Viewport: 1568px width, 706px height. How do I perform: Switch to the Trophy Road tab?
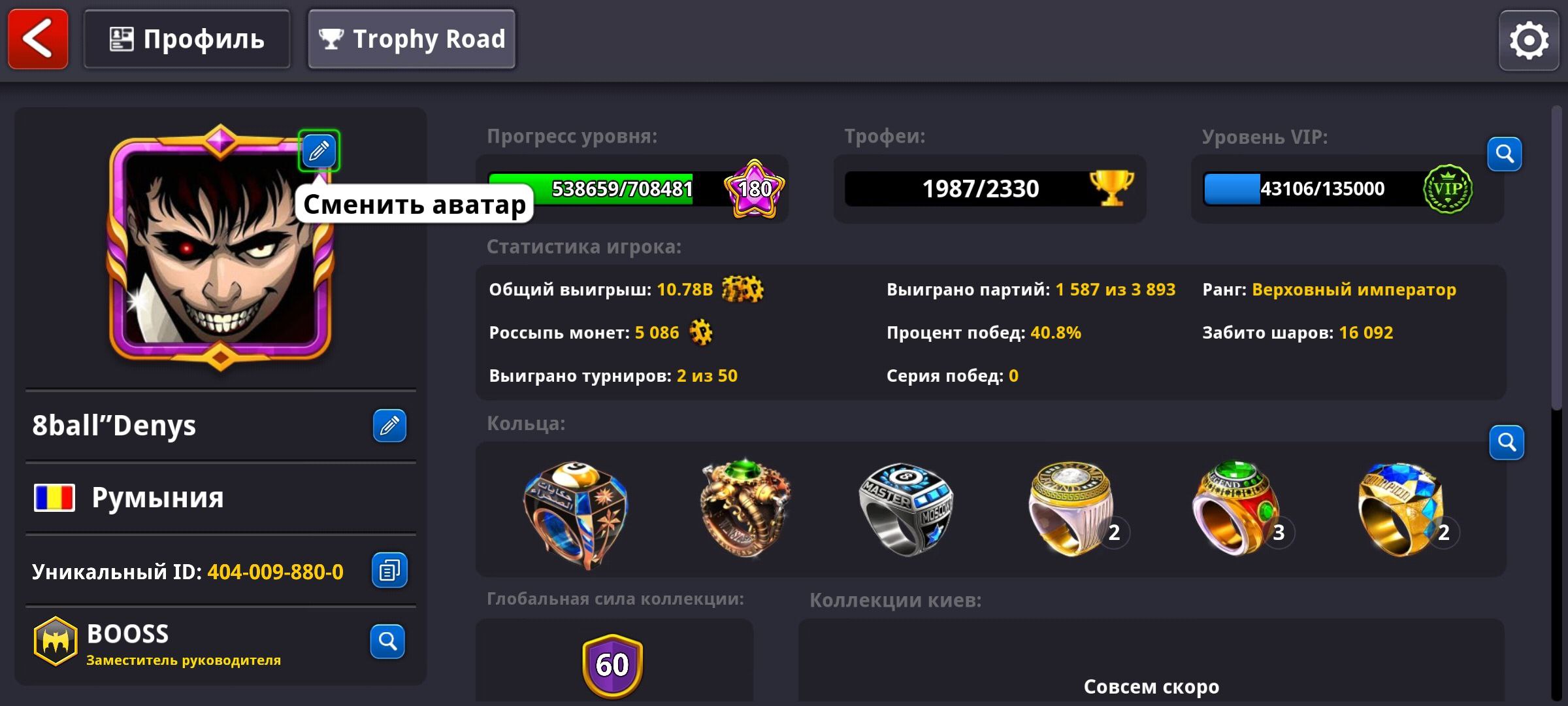point(412,39)
